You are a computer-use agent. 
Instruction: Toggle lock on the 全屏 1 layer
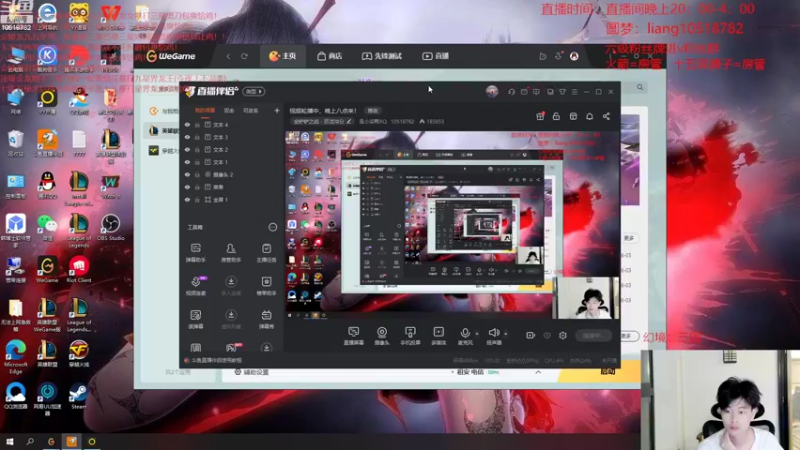pyautogui.click(x=197, y=199)
